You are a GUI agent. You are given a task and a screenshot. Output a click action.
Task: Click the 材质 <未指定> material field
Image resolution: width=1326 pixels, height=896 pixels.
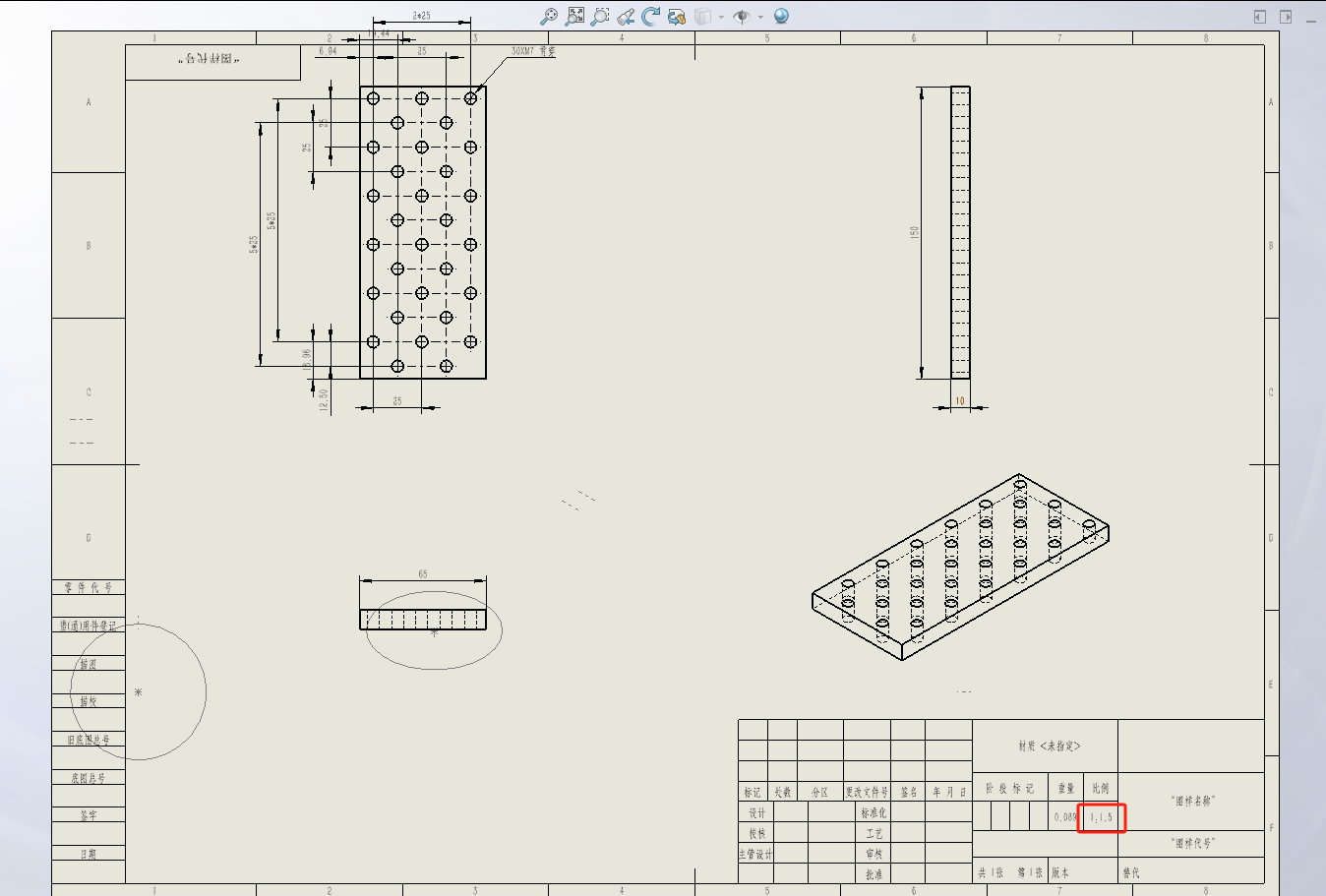coord(1049,747)
